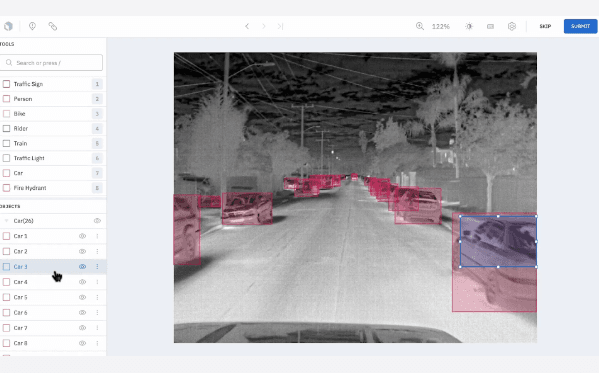Viewport: 599px width, 373px height.
Task: Click the SKIP button
Action: tap(545, 26)
